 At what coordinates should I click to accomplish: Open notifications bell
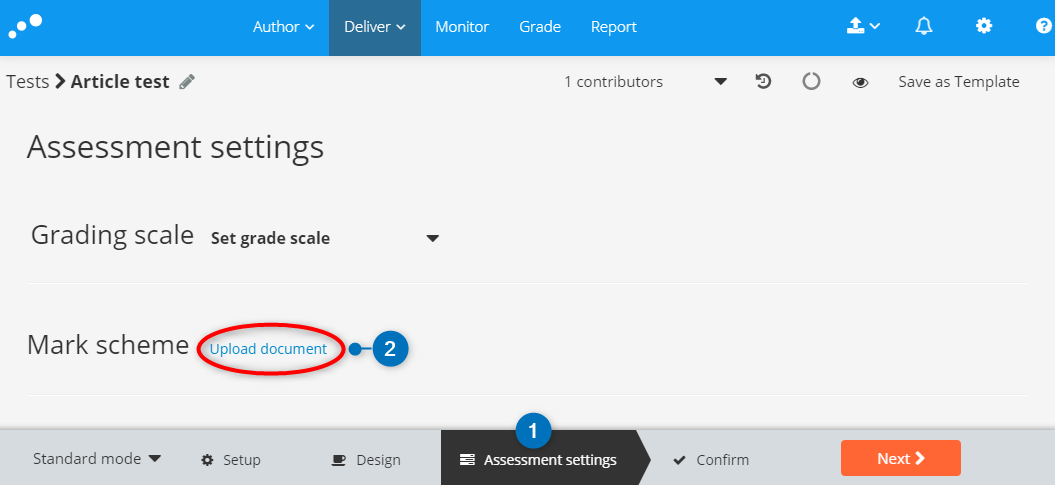924,27
